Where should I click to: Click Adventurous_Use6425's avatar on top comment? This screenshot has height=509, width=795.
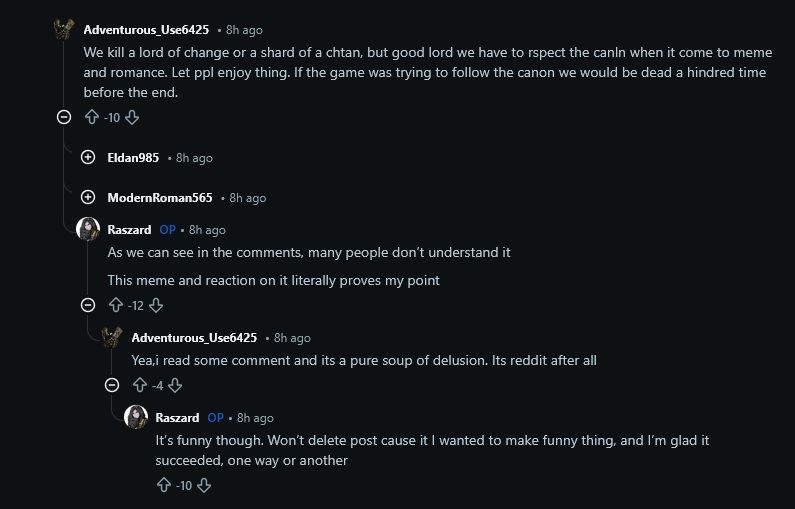[64, 29]
